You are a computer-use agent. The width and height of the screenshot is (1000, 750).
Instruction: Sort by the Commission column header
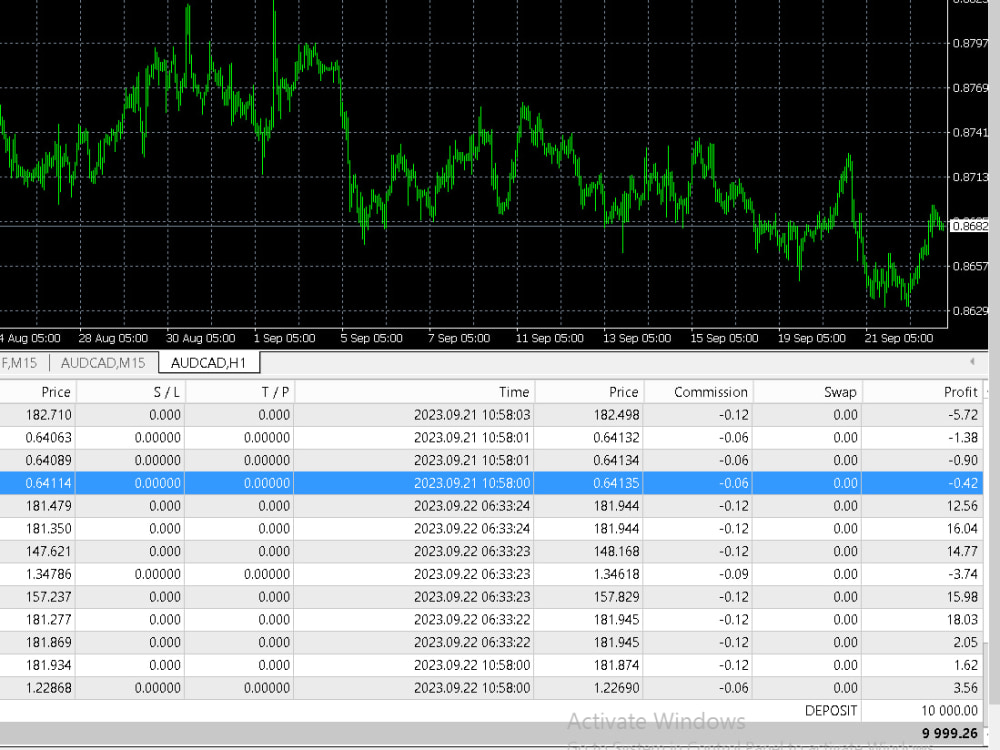(698, 392)
